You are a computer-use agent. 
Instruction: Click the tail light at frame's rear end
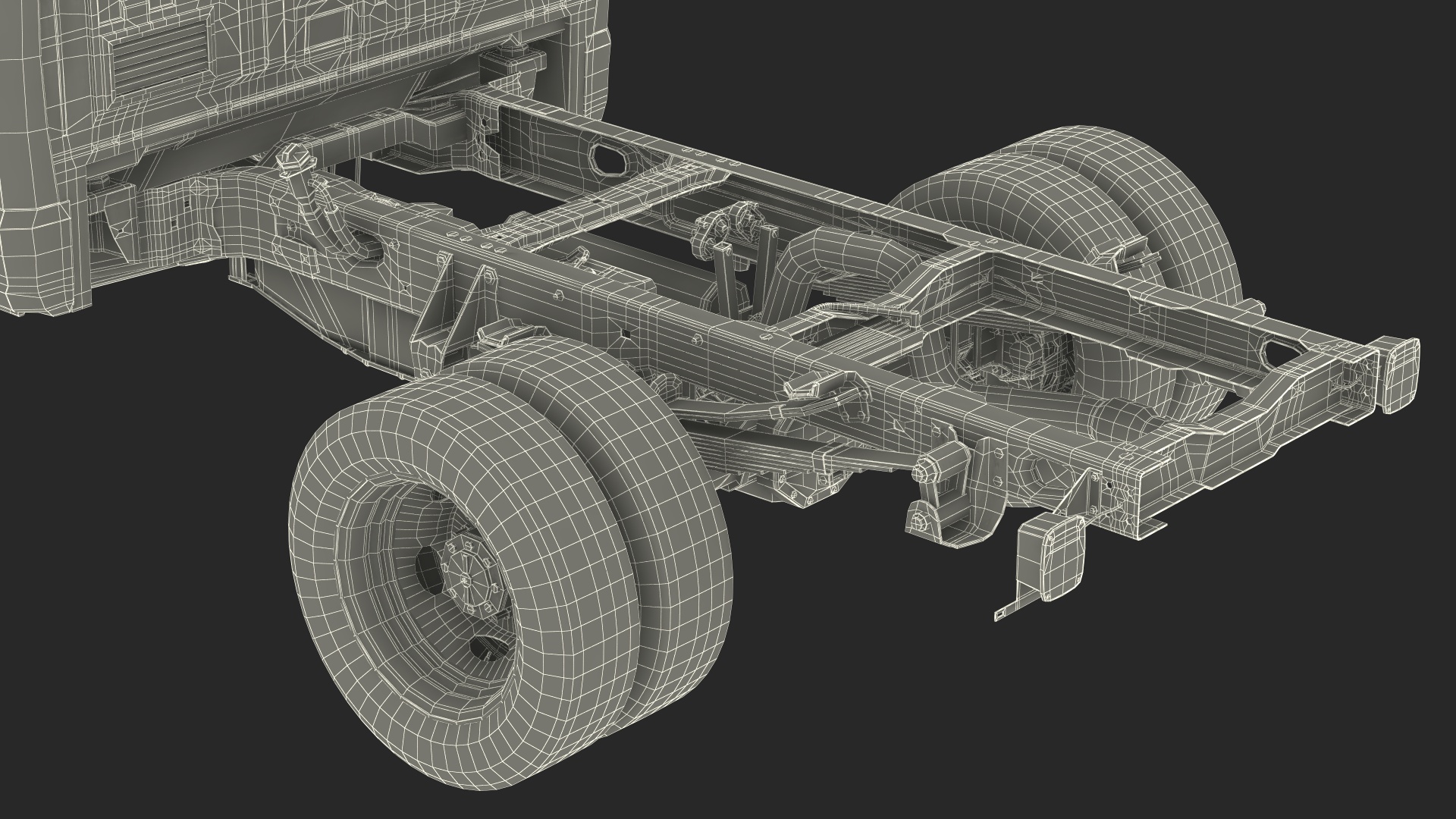click(1401, 377)
